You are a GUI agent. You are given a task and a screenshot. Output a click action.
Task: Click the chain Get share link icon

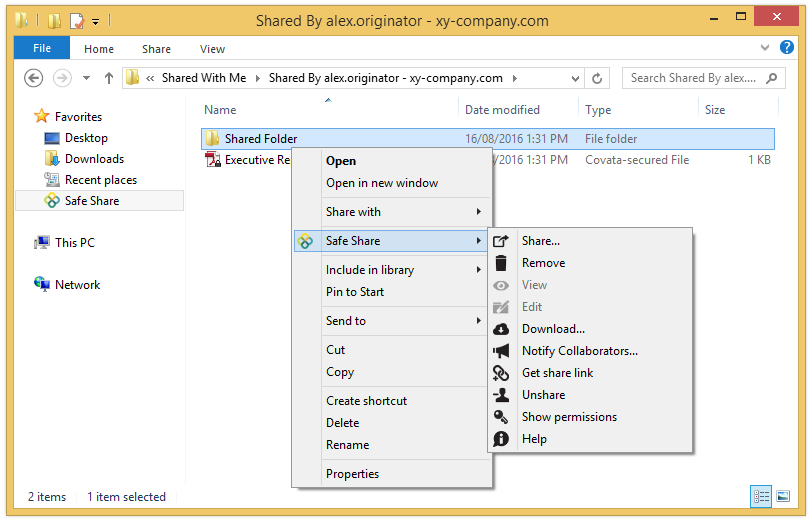[x=502, y=373]
